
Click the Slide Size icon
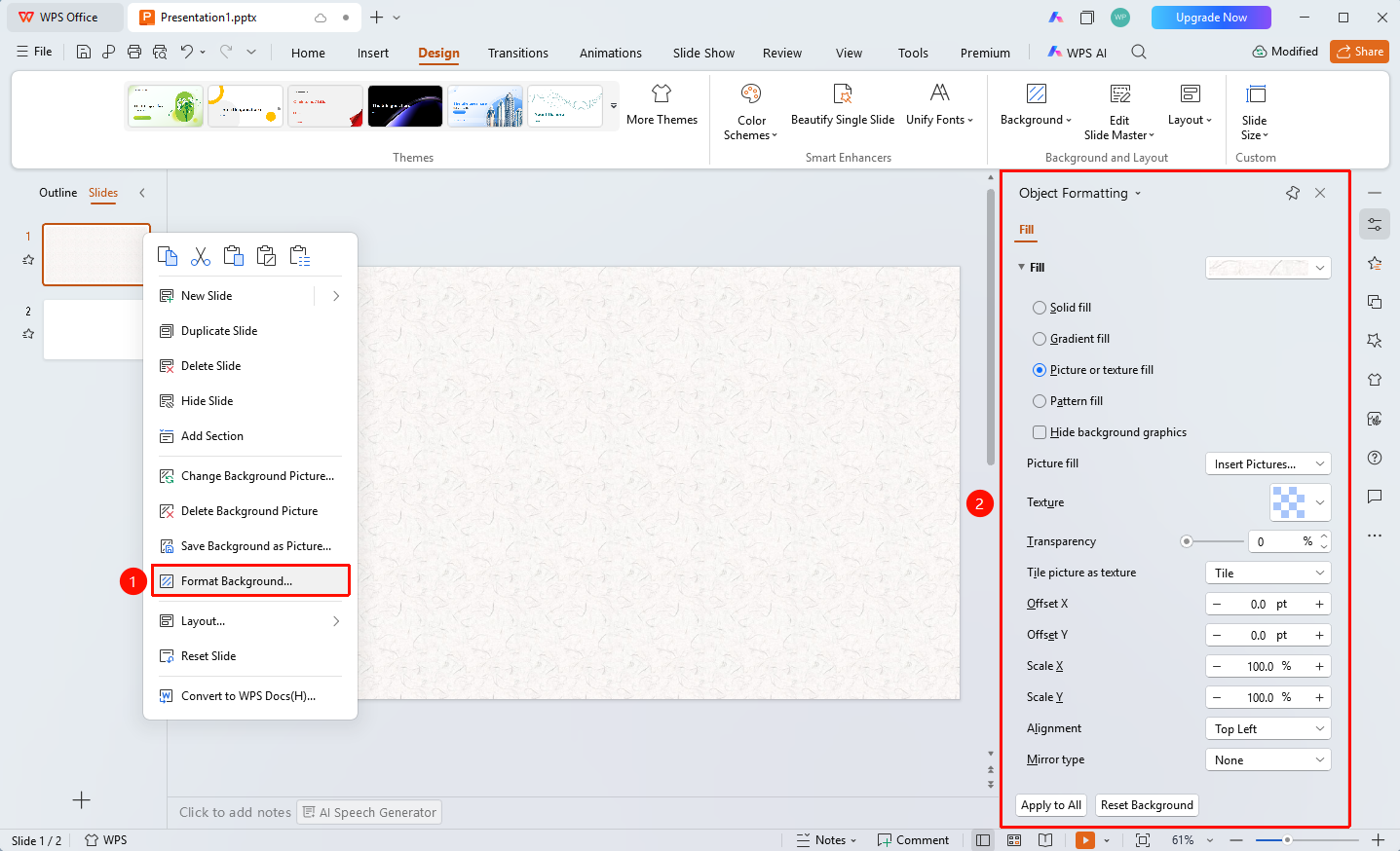tap(1256, 93)
